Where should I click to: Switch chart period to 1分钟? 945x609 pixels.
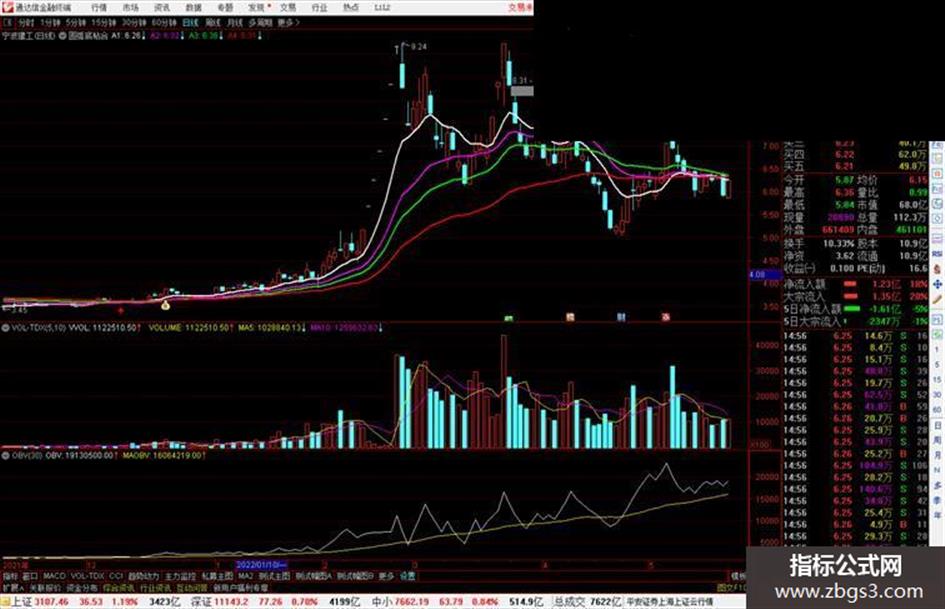50,22
